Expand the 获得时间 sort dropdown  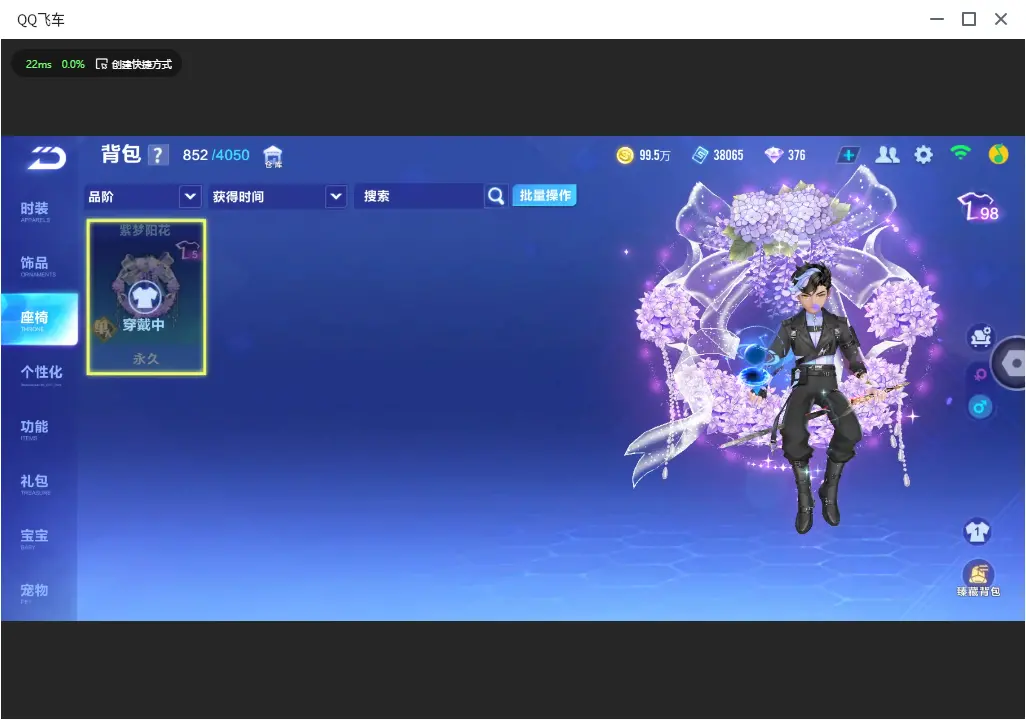click(277, 196)
